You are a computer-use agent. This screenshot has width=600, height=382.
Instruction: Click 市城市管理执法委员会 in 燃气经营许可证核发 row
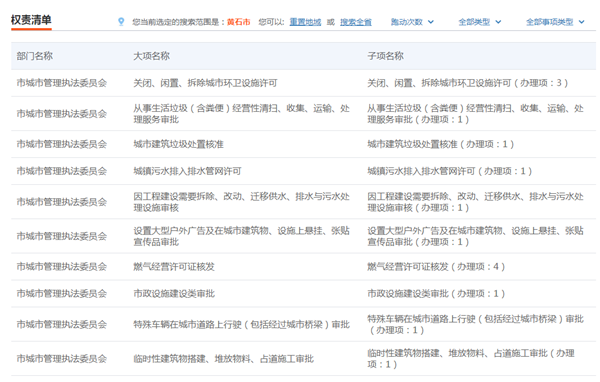(62, 267)
